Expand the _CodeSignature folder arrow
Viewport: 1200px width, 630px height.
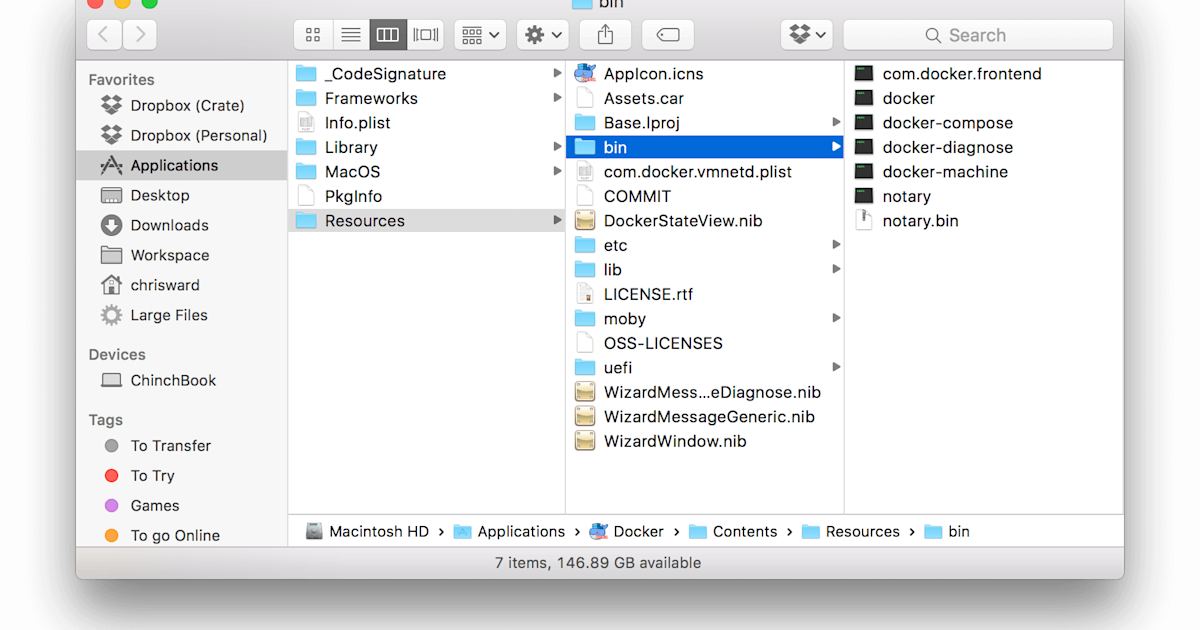557,74
